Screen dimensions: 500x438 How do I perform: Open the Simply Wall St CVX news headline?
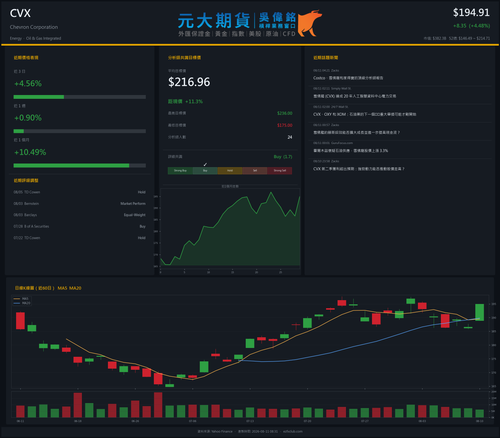[x=354, y=96]
